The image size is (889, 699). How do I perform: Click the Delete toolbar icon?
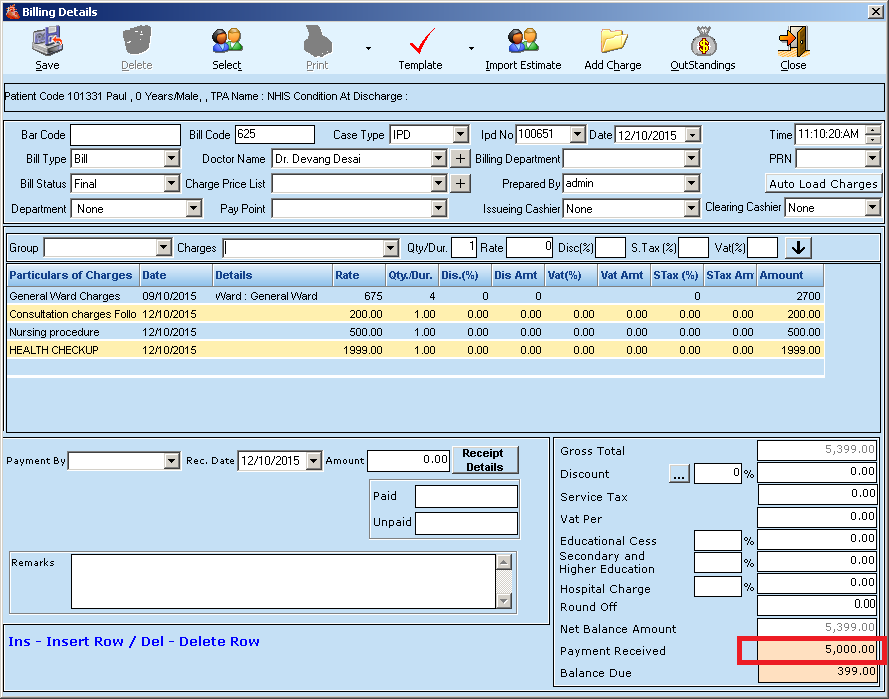point(136,47)
